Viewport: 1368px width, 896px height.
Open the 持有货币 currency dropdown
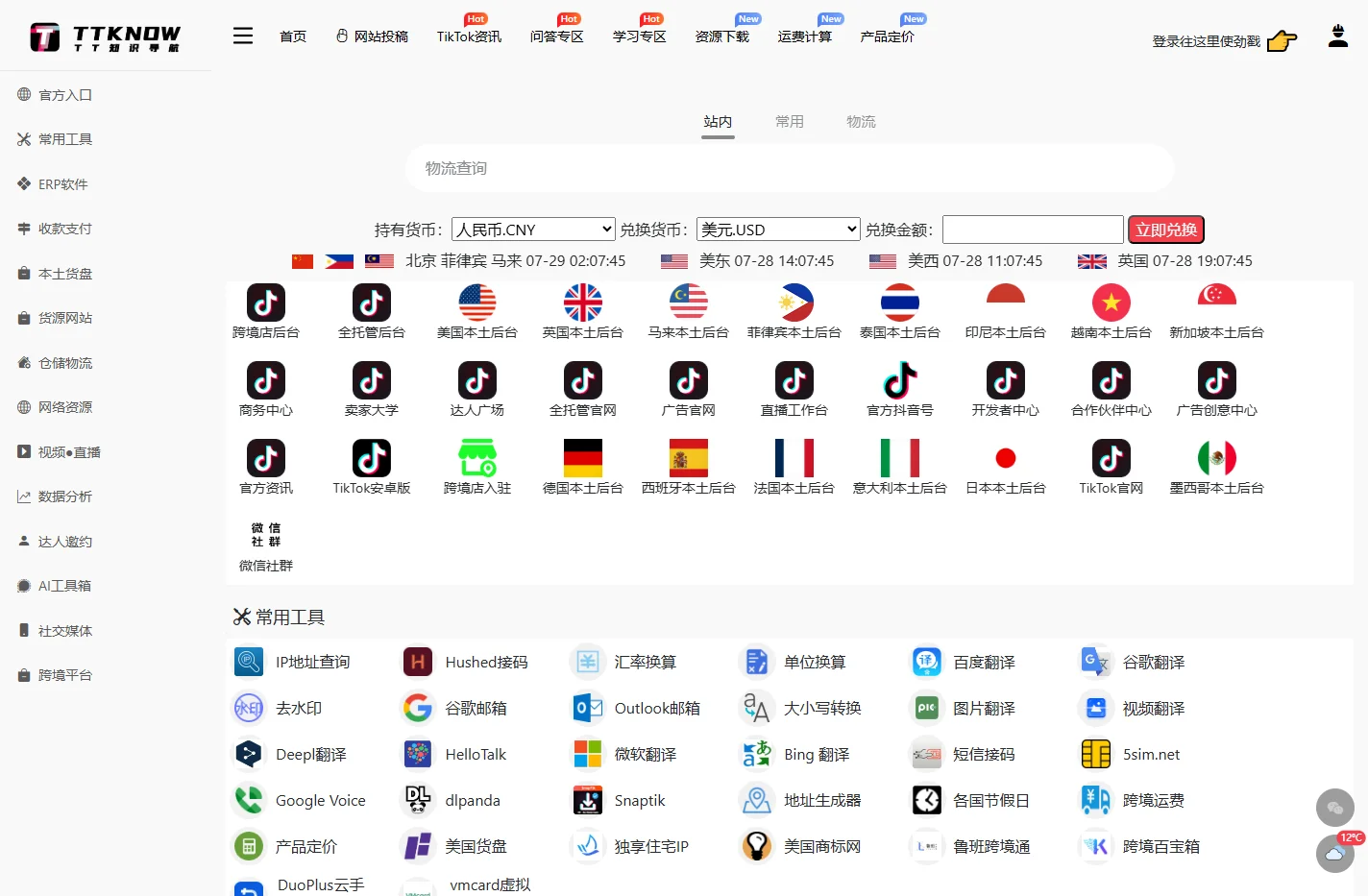point(533,230)
